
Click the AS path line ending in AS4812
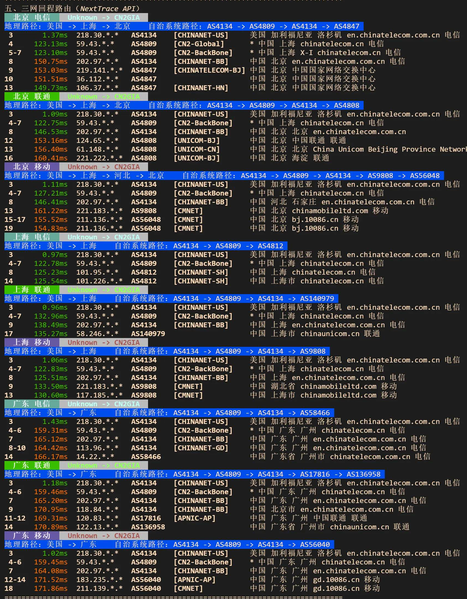pyautogui.click(x=146, y=246)
